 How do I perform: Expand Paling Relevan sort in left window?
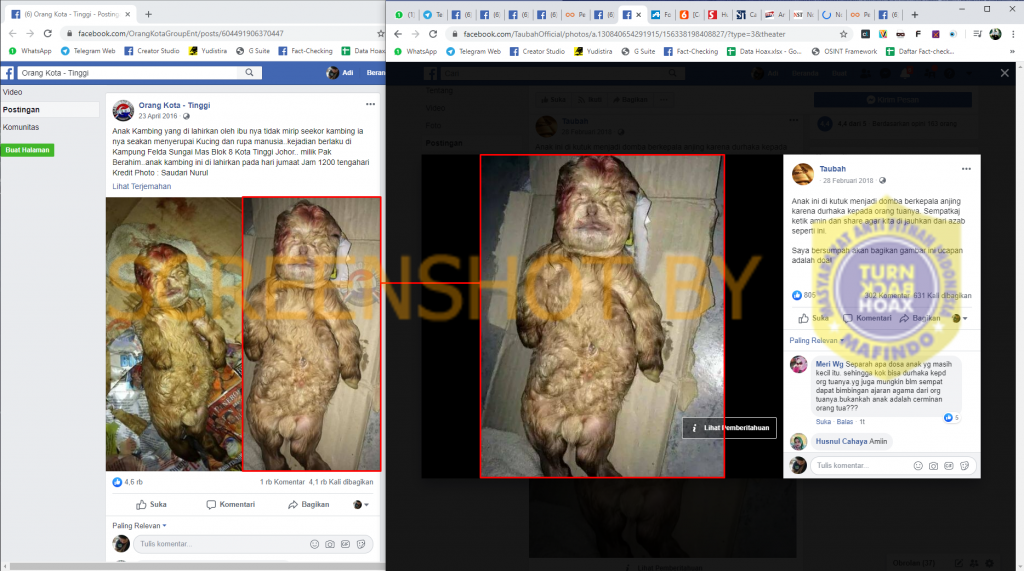[x=139, y=525]
